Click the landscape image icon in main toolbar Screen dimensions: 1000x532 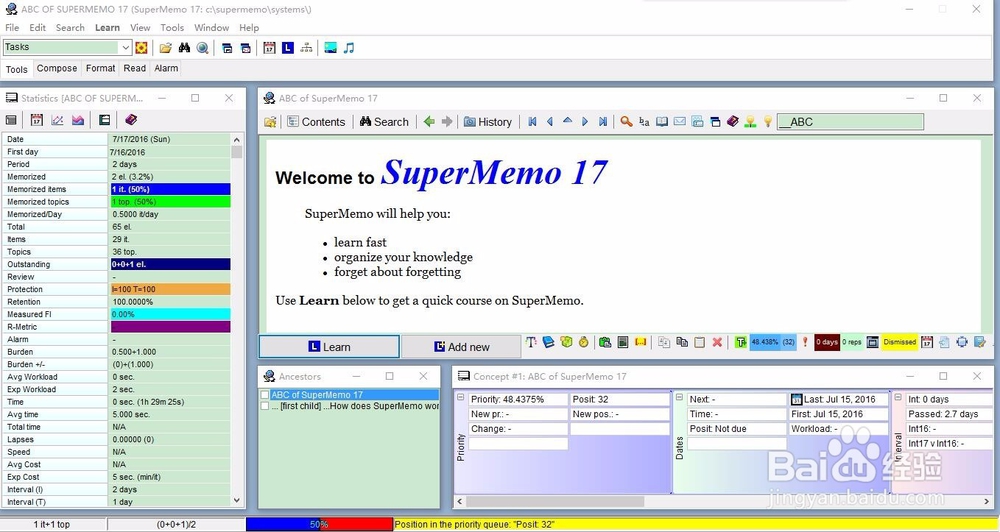(x=330, y=48)
